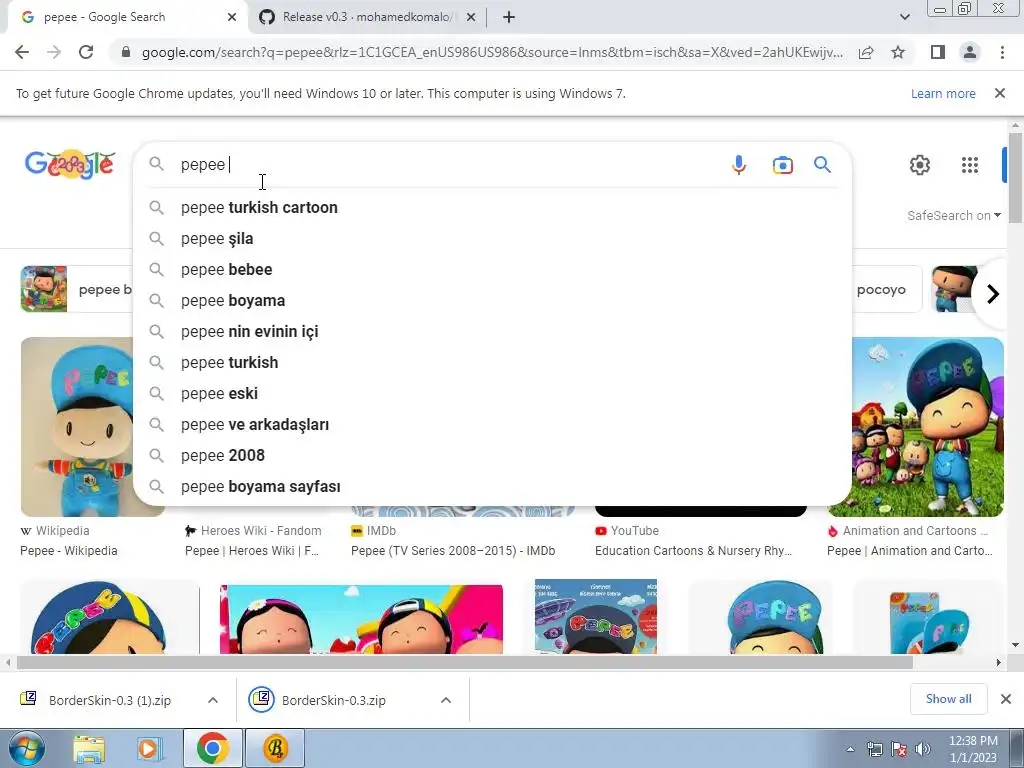Select suggestion pepee nin evinin içi
The height and width of the screenshot is (768, 1024).
492,332
